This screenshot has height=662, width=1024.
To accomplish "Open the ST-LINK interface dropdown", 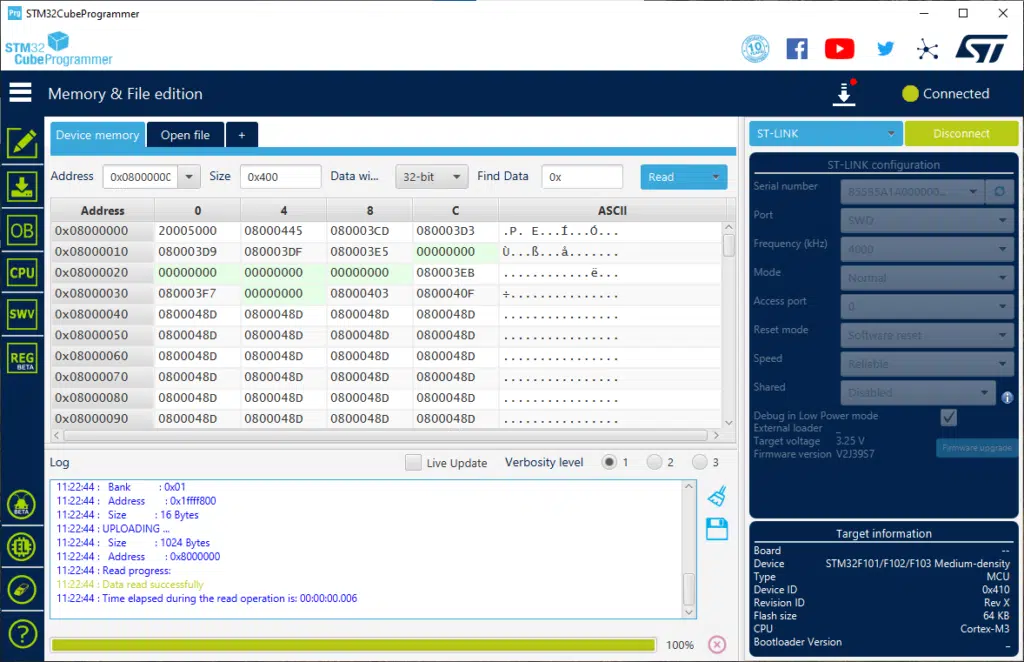I will [825, 133].
